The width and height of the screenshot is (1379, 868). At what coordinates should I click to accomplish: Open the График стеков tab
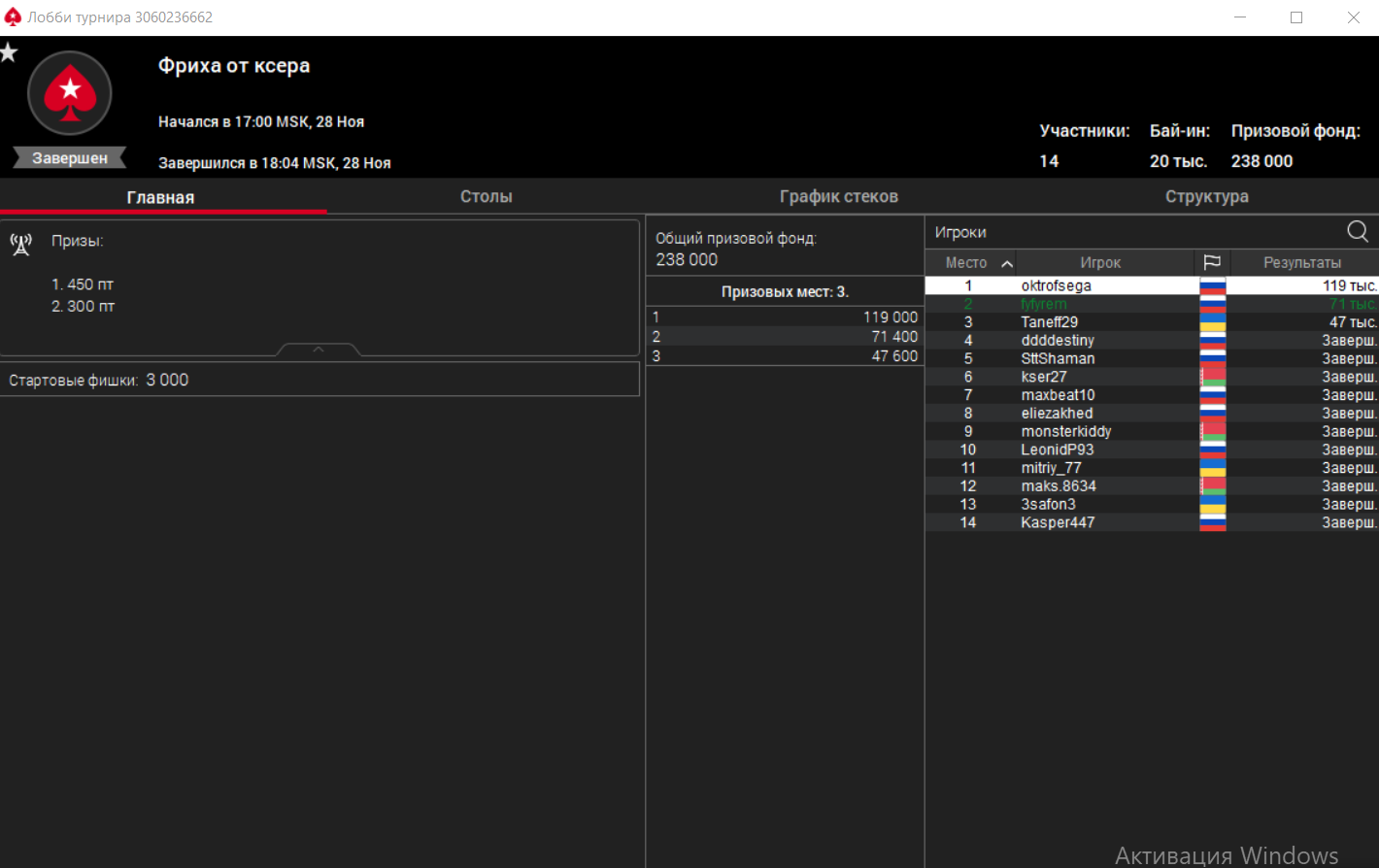click(x=838, y=196)
